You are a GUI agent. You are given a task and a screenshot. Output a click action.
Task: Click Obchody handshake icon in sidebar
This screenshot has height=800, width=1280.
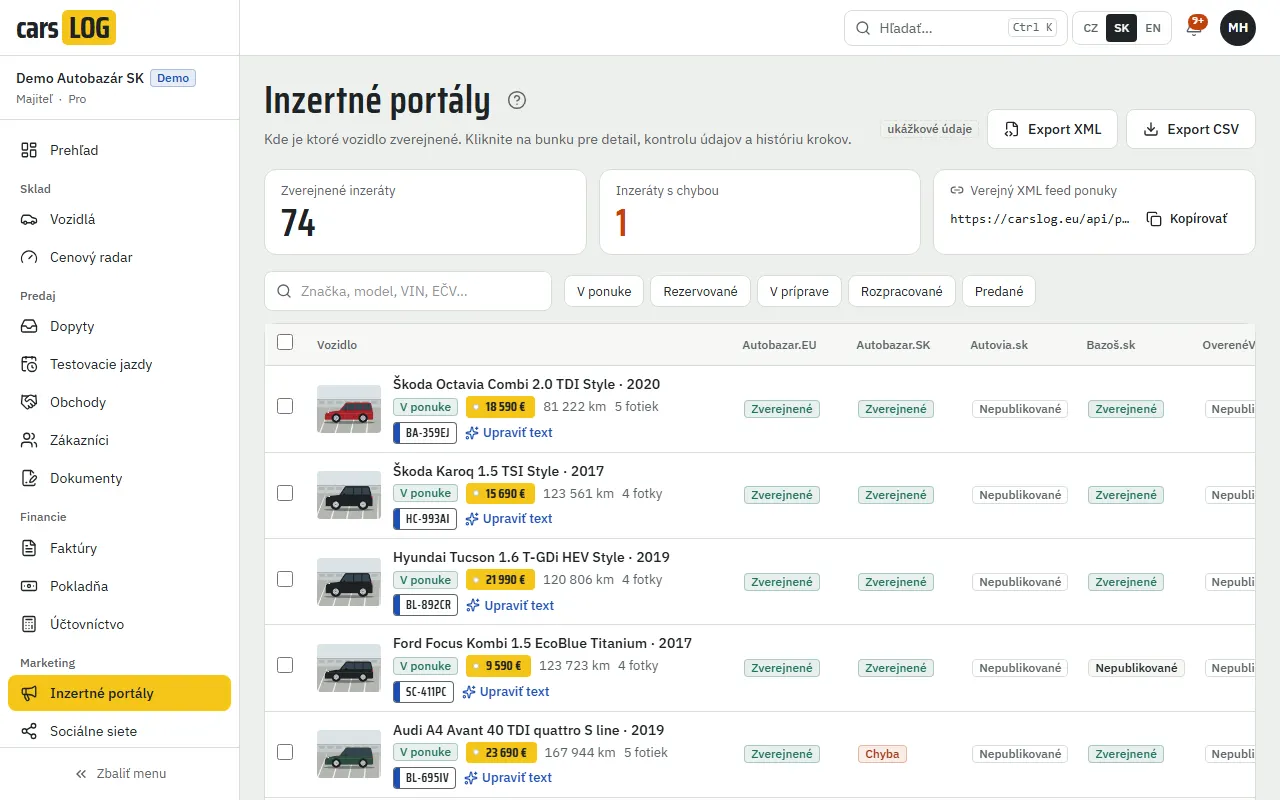tap(29, 402)
